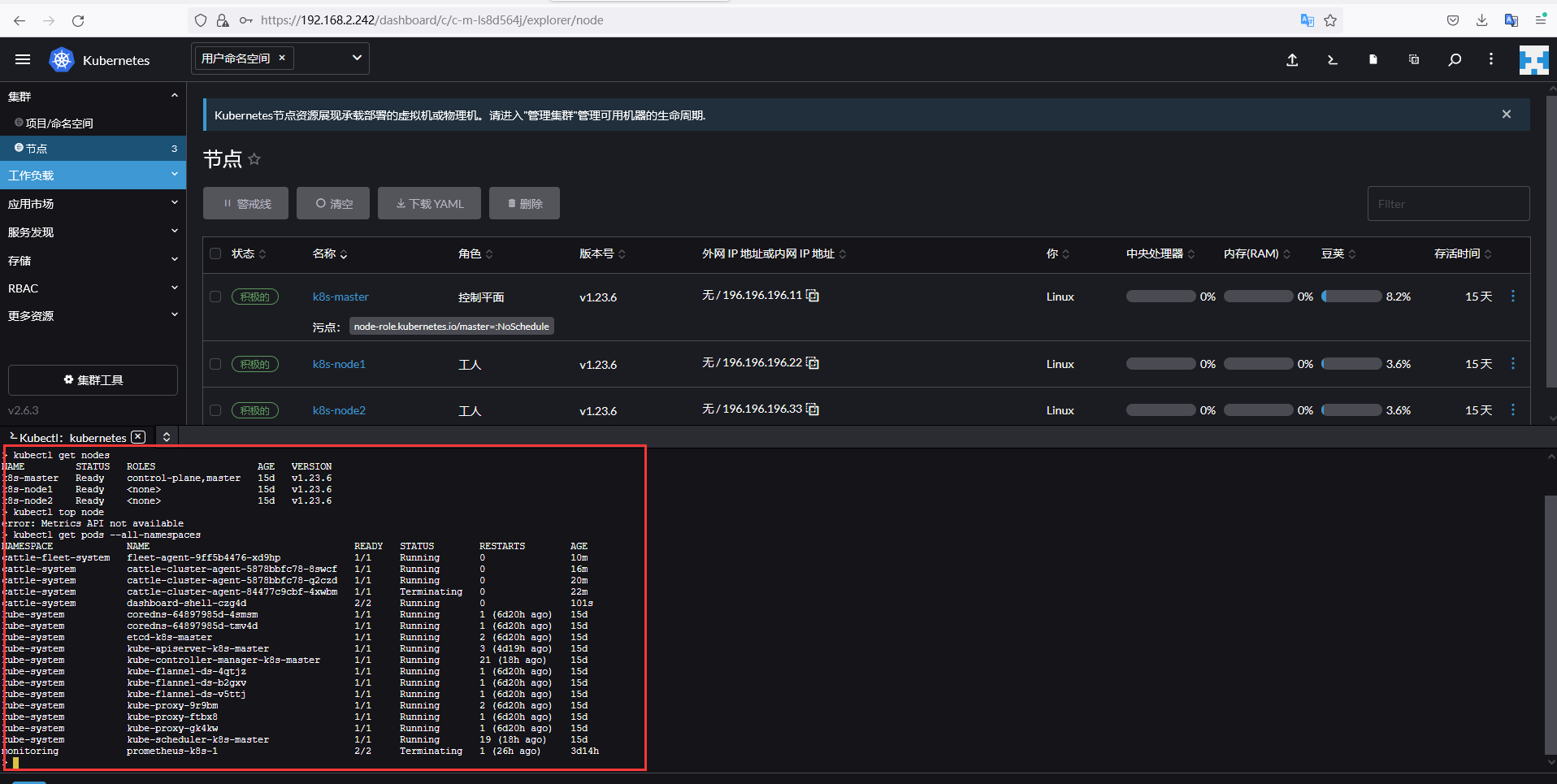Click the 下载 YAML button
1557x784 pixels.
click(x=429, y=203)
